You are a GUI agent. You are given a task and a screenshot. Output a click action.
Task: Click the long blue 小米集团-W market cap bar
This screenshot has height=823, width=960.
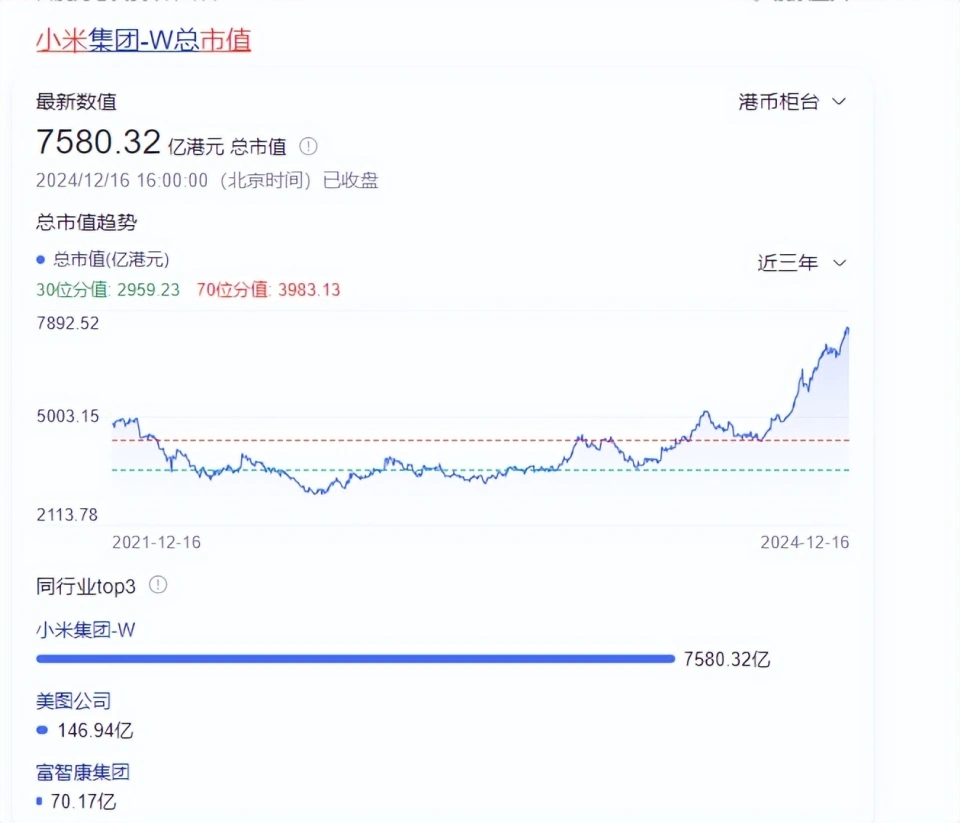(355, 658)
